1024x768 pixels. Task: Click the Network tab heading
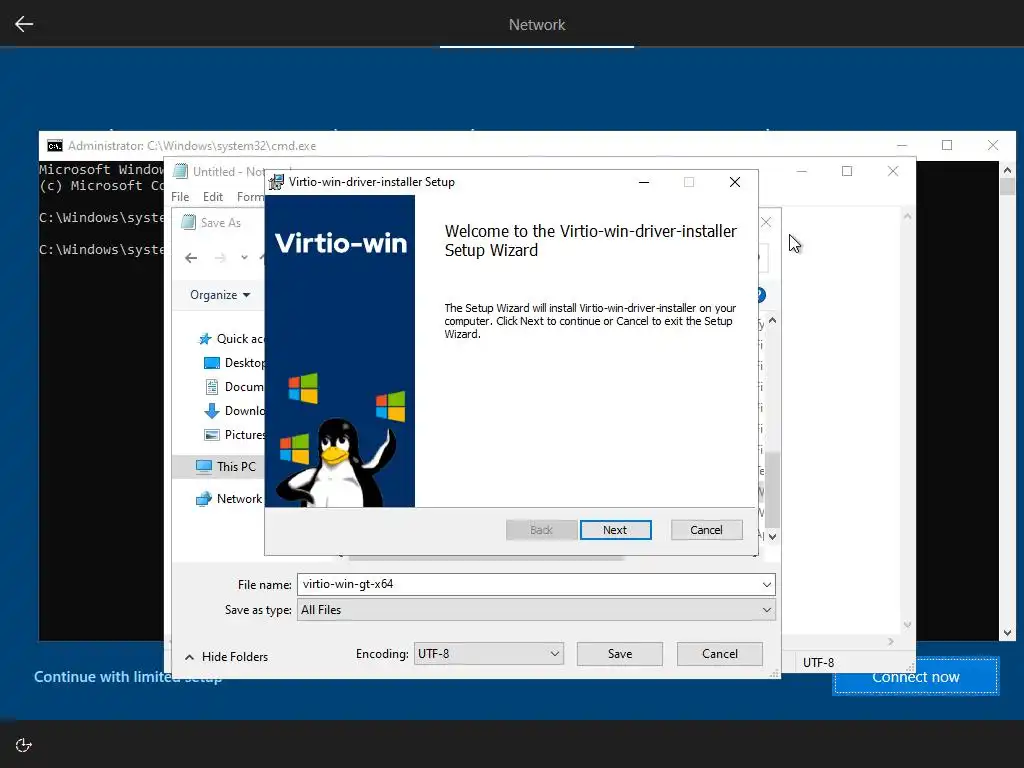click(537, 25)
